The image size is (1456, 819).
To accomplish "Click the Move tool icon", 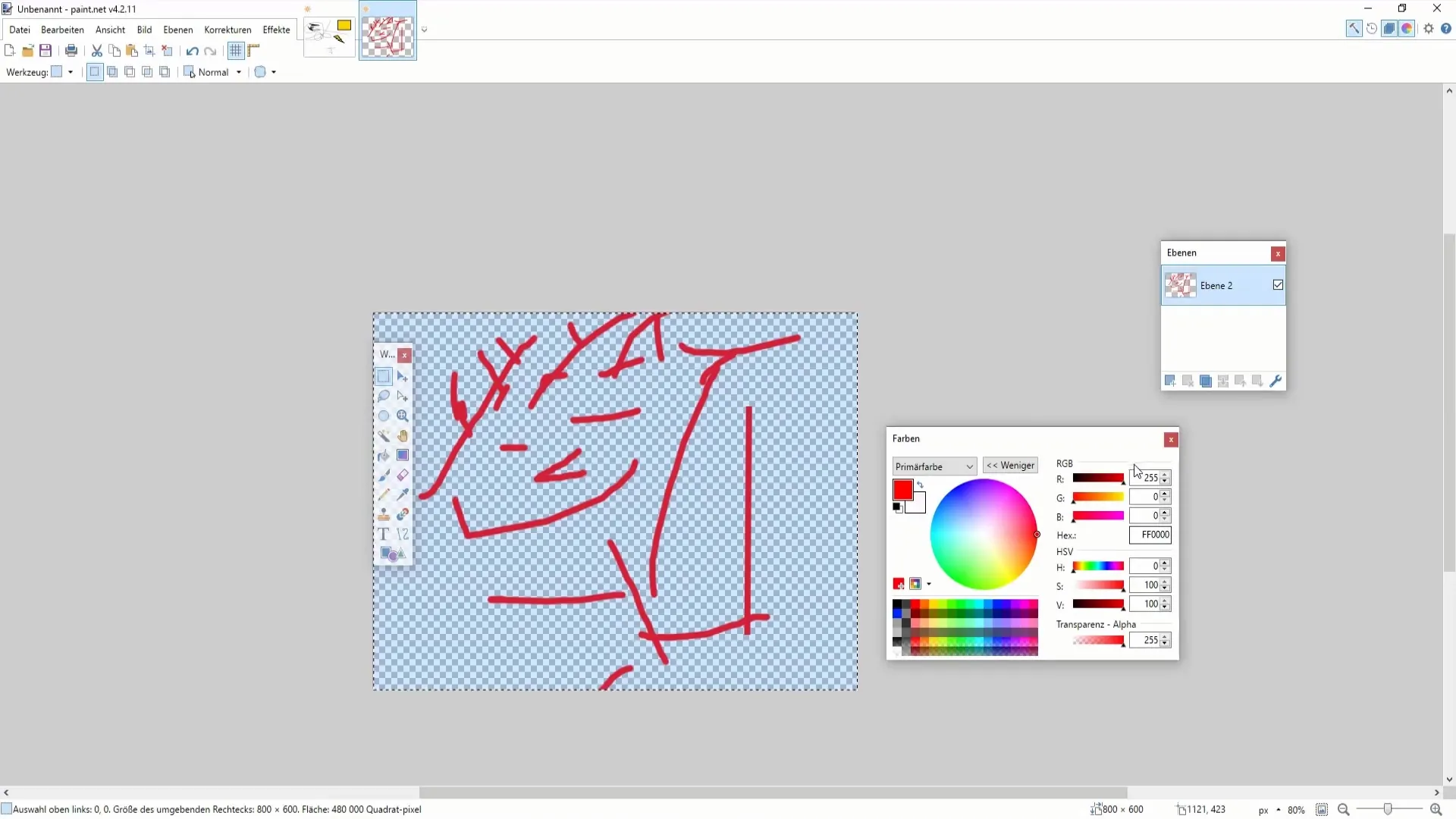I will 402,375.
